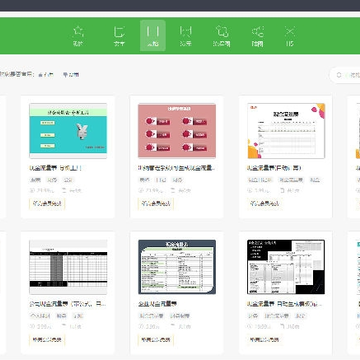Click the first tag on the orange petal card
This screenshot has height=360, width=360.
[x=261, y=180]
